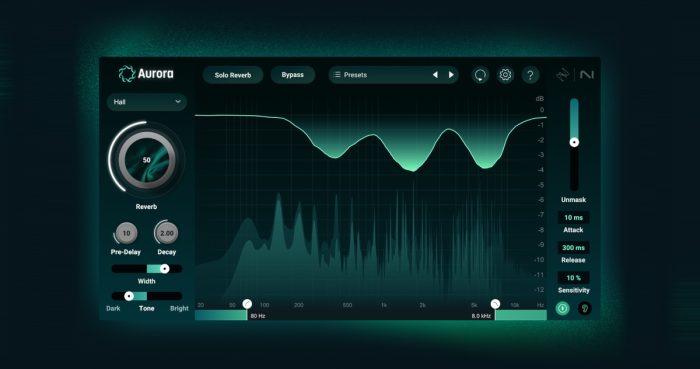The width and height of the screenshot is (700, 369).
Task: Click the large Reverb amount knob
Action: click(146, 160)
